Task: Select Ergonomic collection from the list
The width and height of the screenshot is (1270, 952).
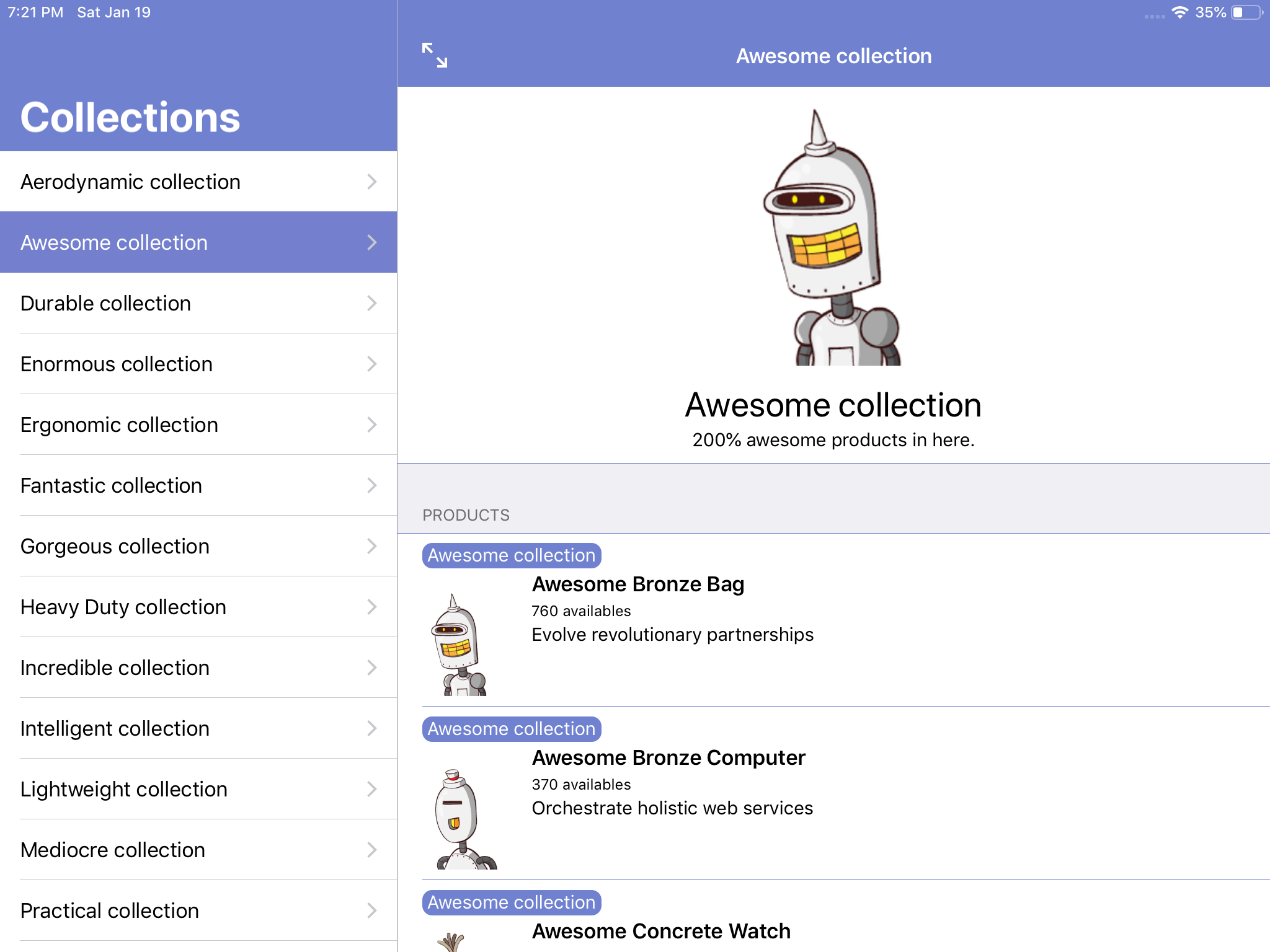Action: (119, 425)
